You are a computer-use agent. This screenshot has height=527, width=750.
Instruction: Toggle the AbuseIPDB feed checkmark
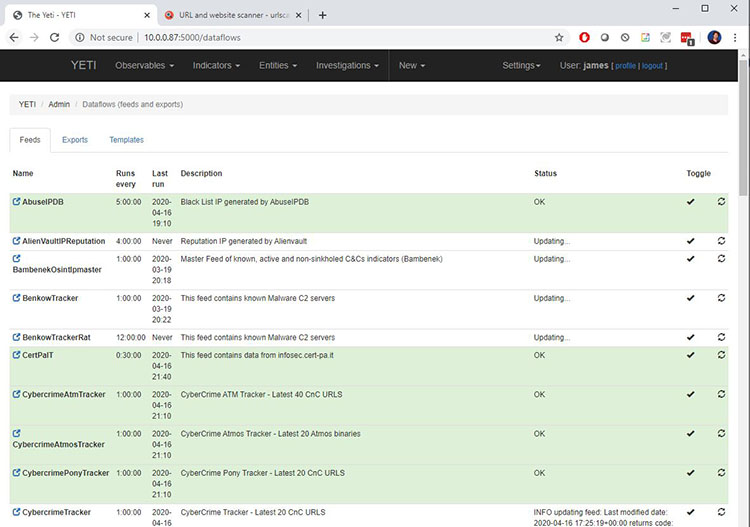pos(690,202)
